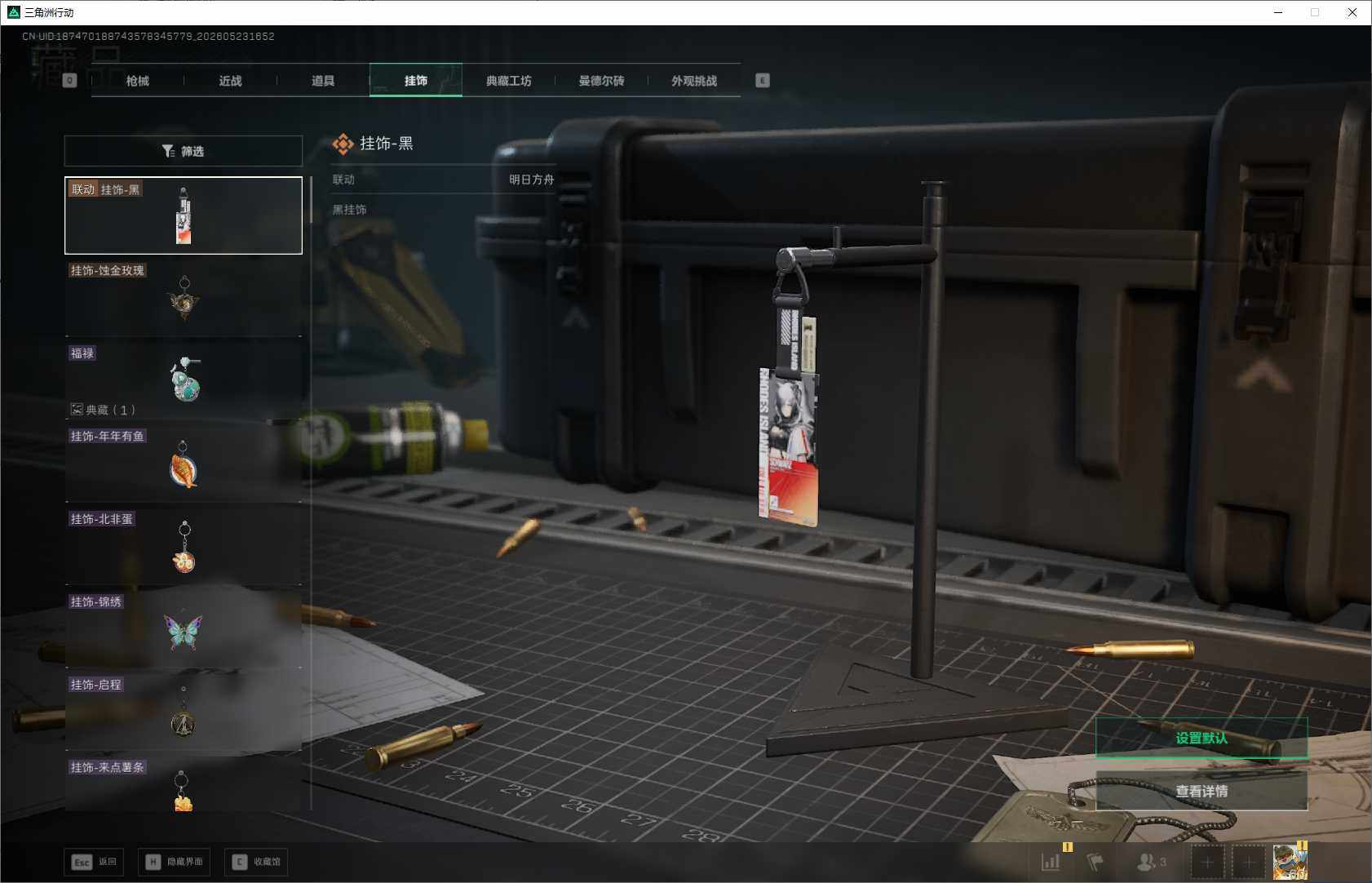Click the 明日方舟 collaboration value
Screen dimensions: 1372x883
tap(532, 180)
